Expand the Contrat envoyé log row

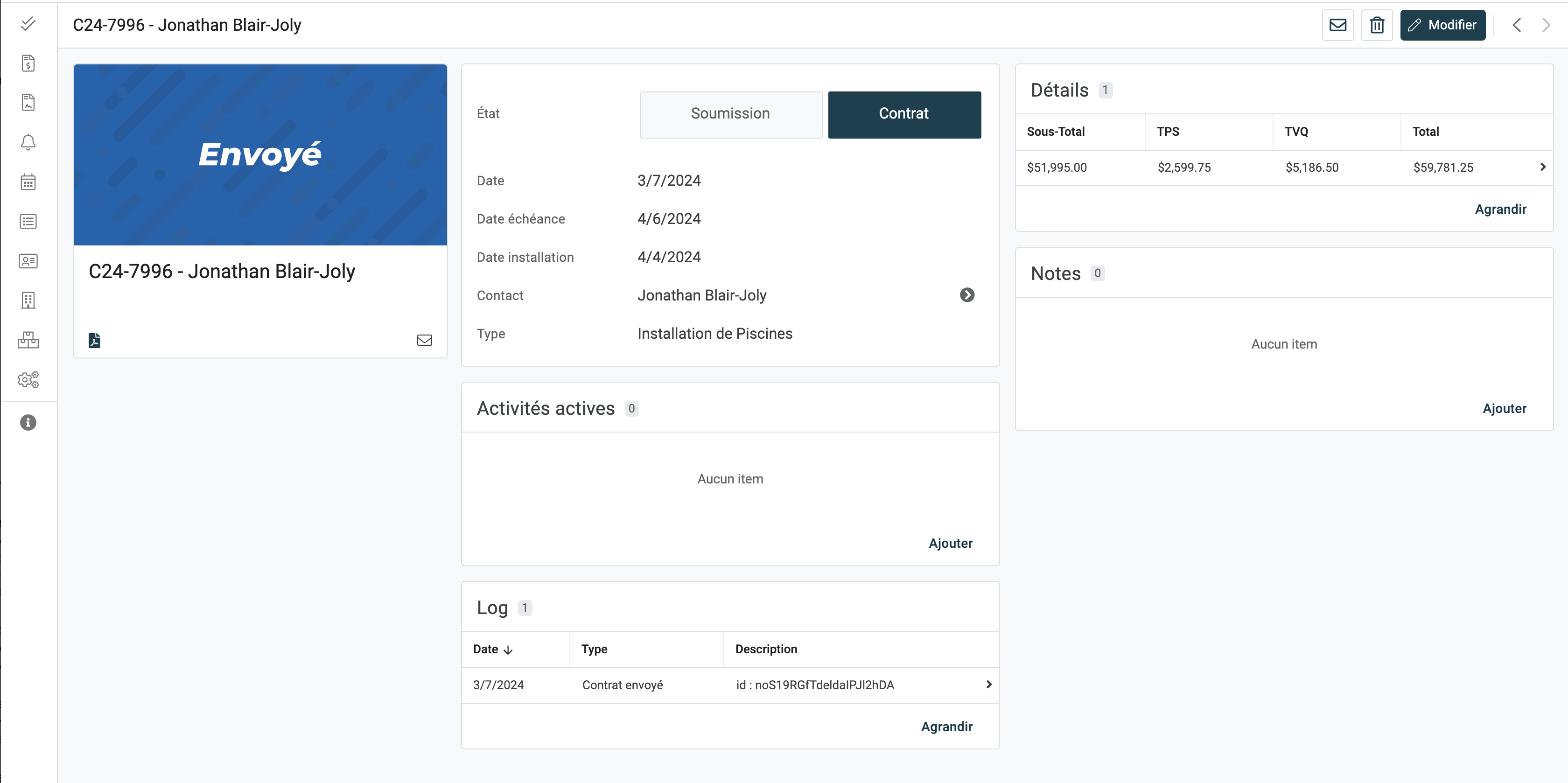tap(988, 685)
